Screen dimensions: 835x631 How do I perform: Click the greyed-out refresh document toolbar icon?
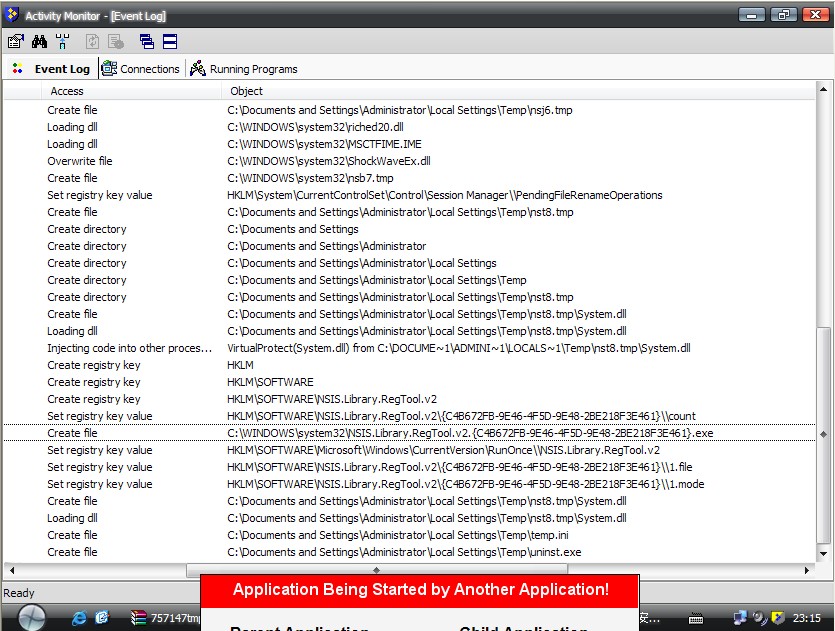point(92,41)
